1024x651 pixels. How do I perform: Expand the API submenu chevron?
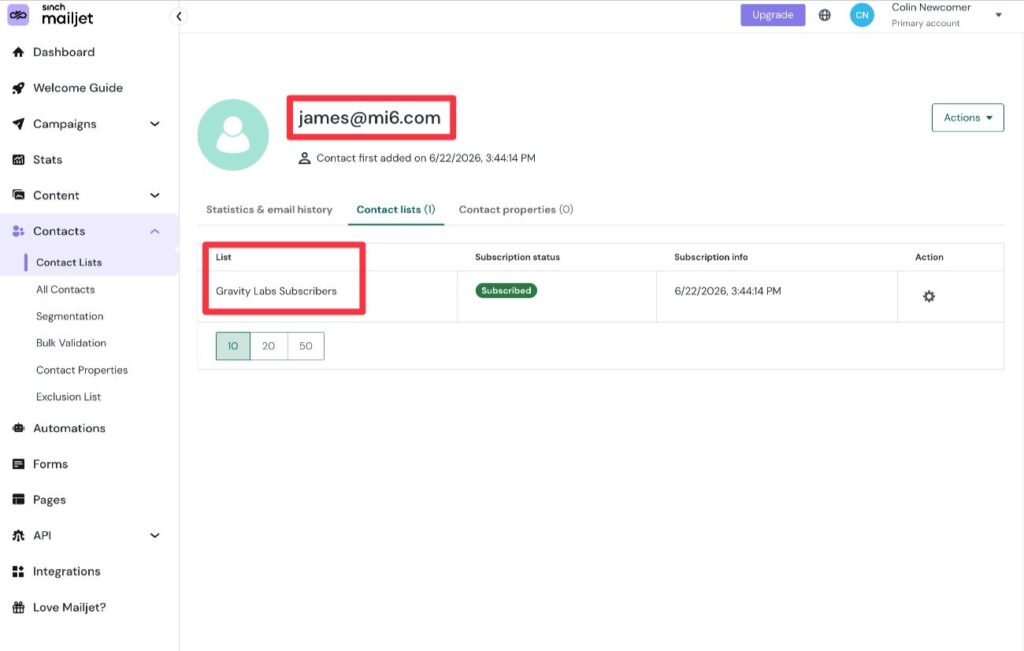click(x=155, y=535)
